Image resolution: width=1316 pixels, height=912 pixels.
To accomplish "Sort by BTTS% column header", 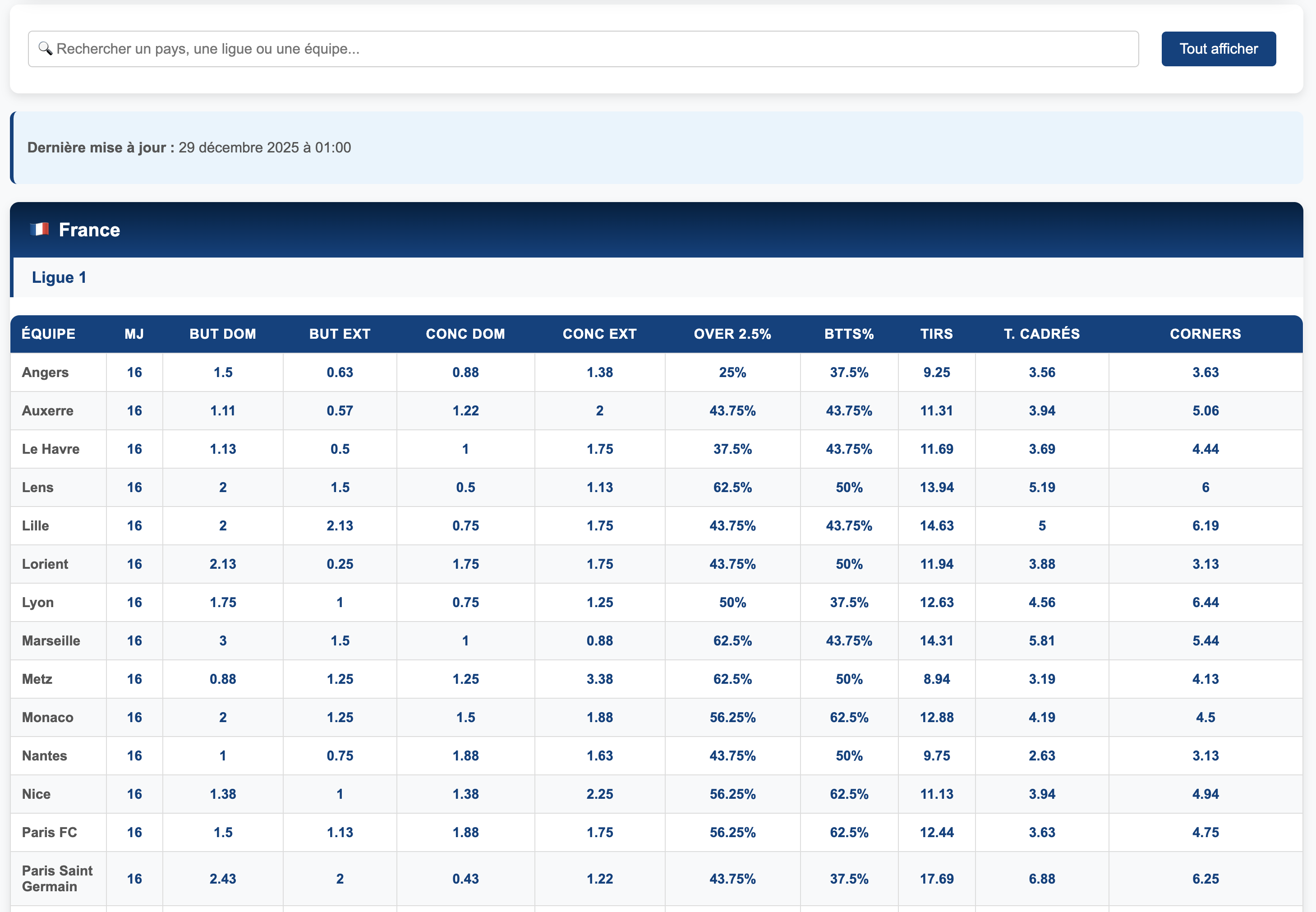I will pyautogui.click(x=849, y=334).
